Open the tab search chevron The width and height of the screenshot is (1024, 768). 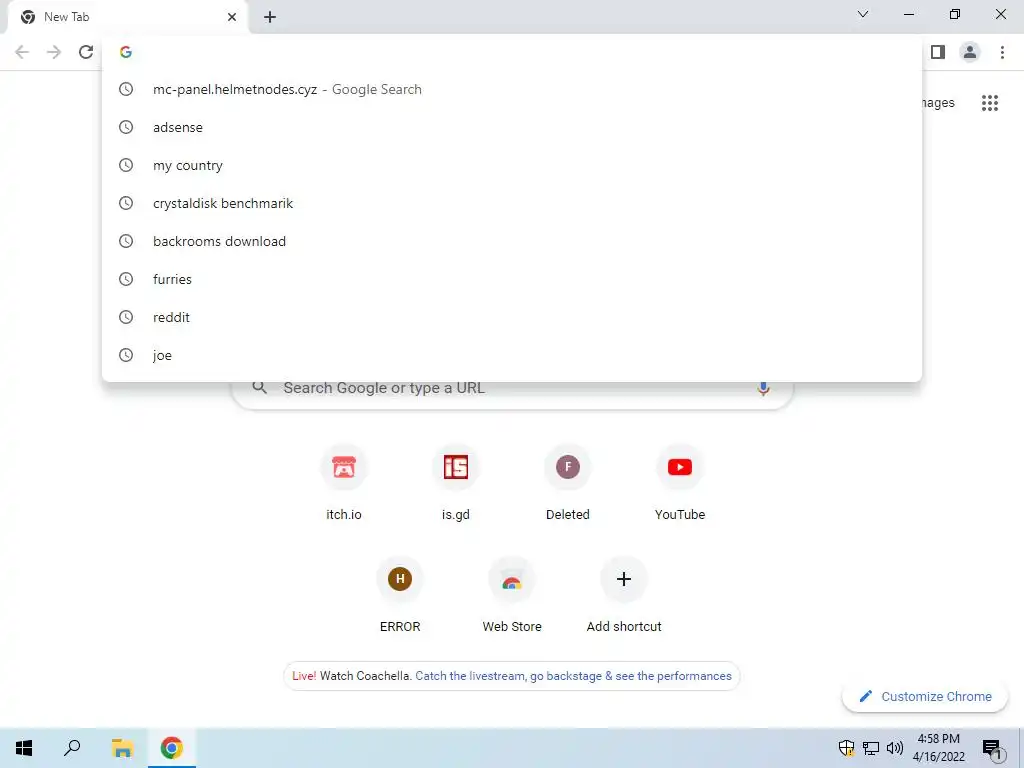coord(863,14)
